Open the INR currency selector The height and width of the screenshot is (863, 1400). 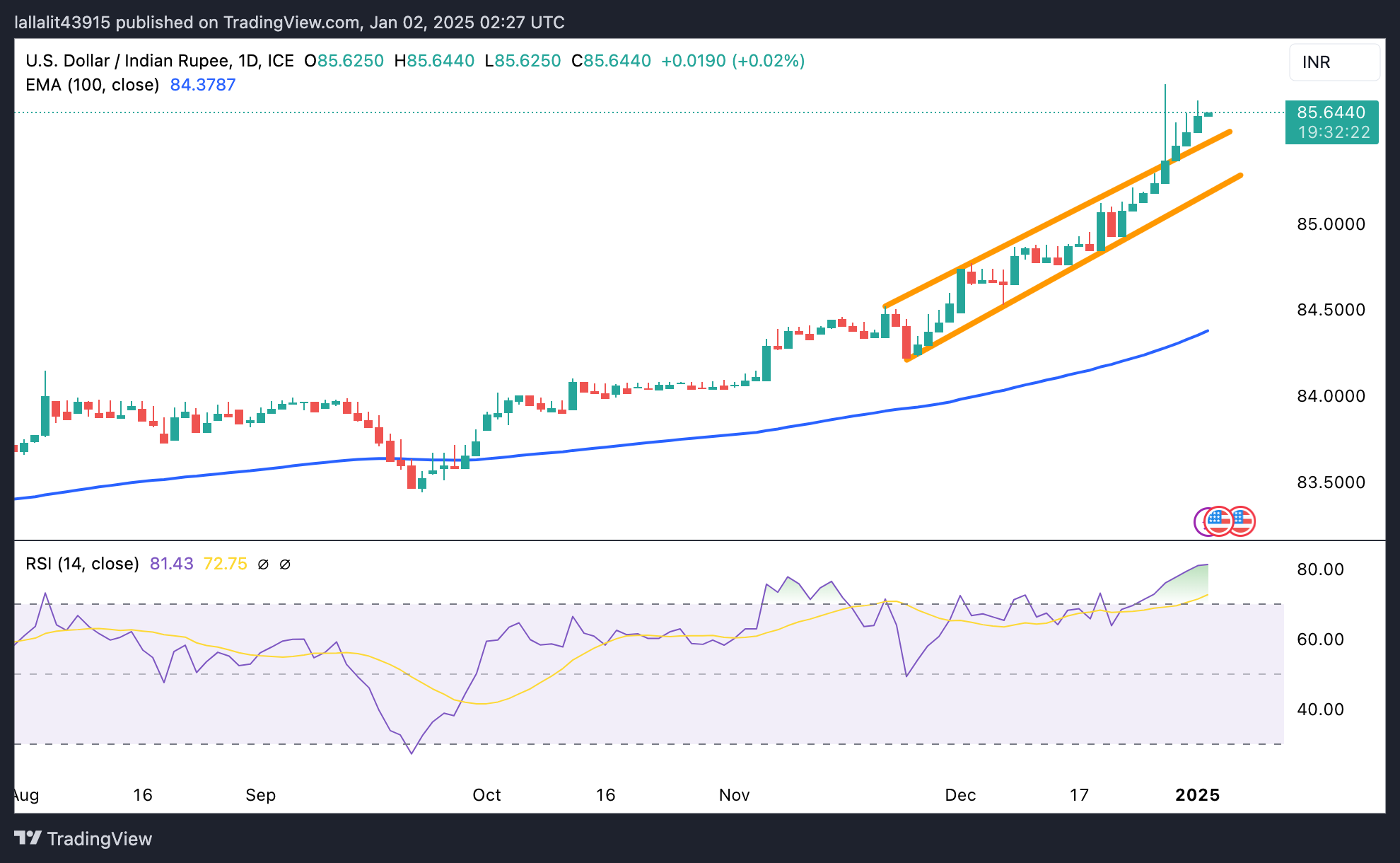point(1334,62)
